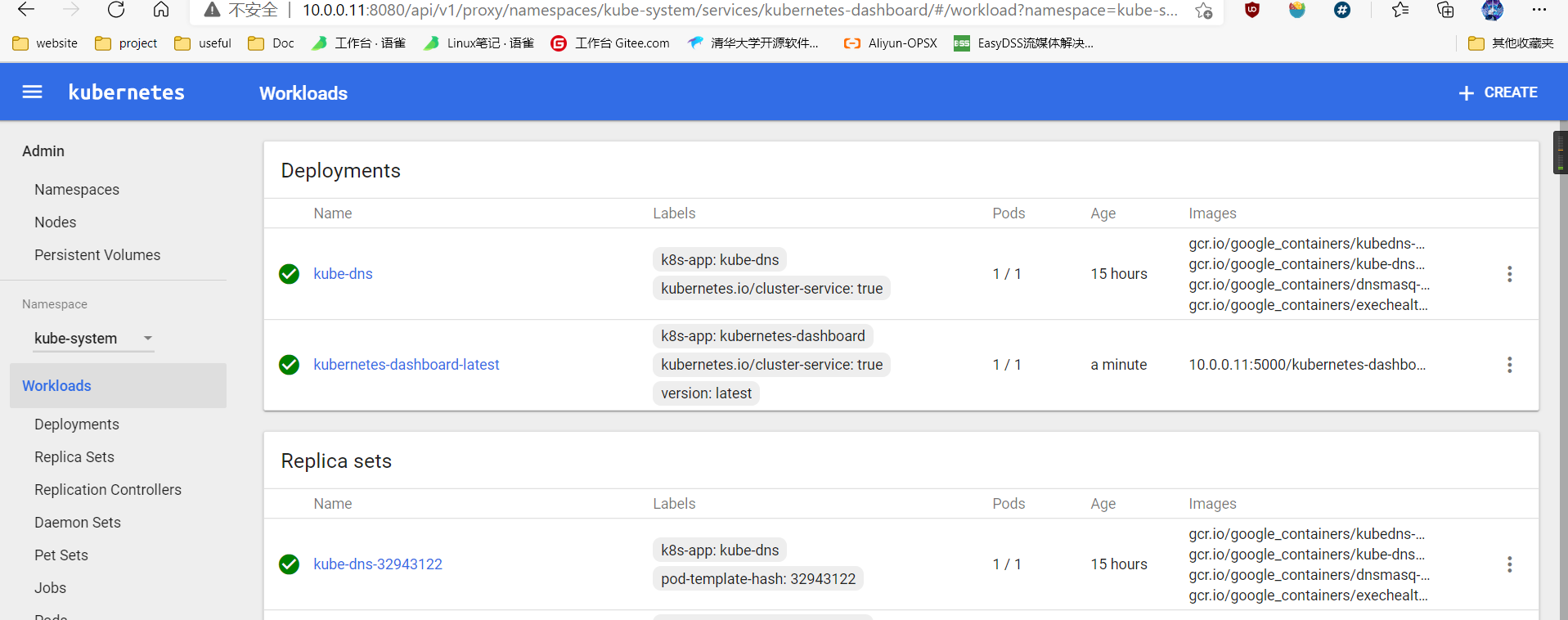Click the browser forward arrow
The image size is (1568, 620).
click(72, 10)
